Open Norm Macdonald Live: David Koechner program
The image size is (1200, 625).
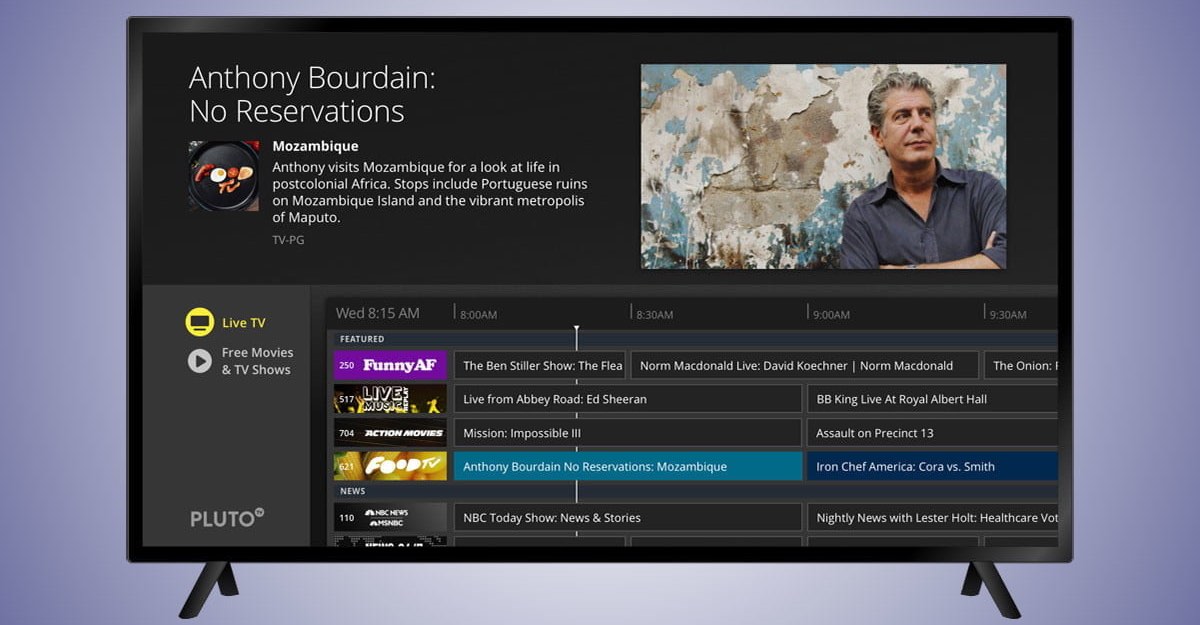805,365
